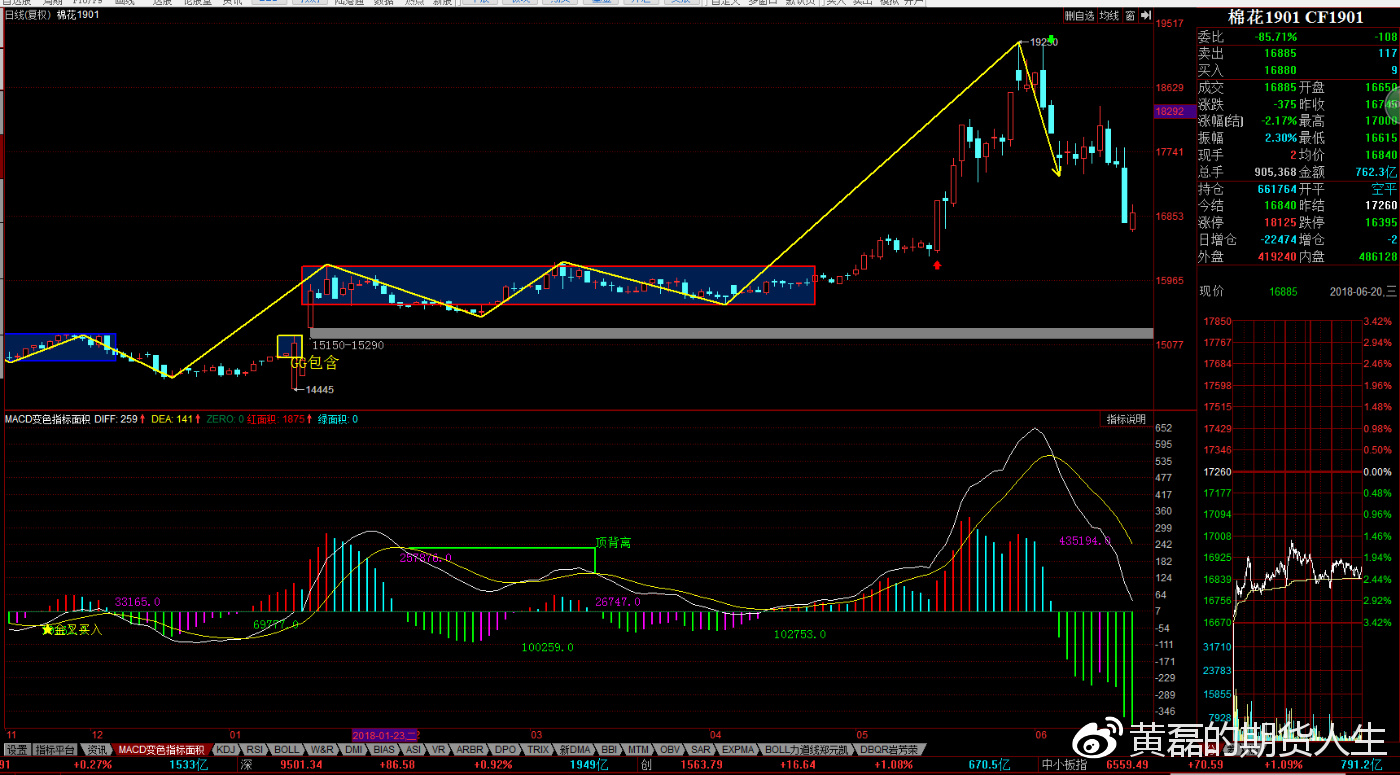Select the OBV indicator tab
Image resolution: width=1400 pixels, height=775 pixels.
(x=669, y=749)
